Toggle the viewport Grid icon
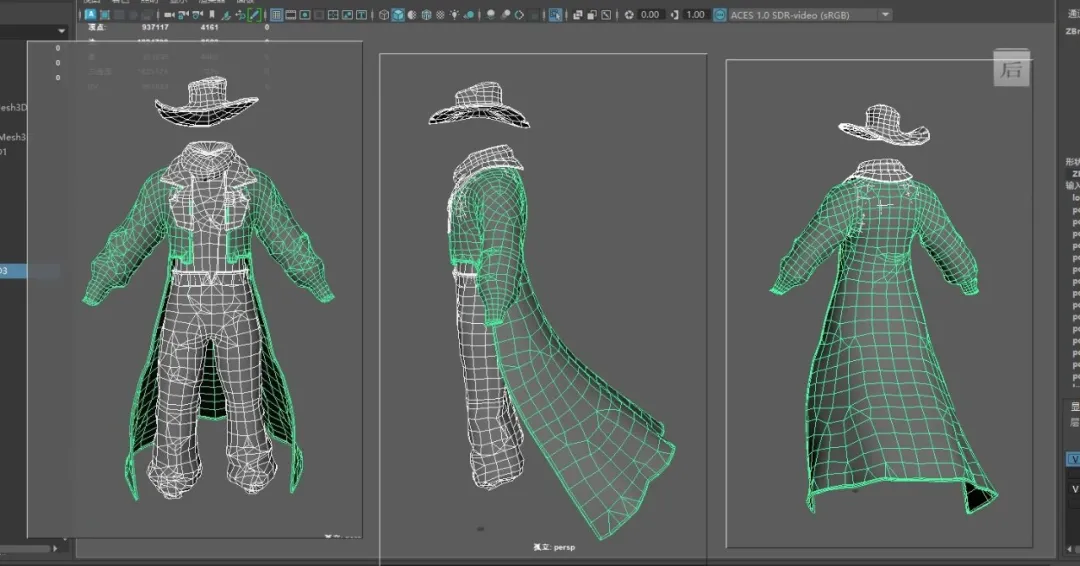This screenshot has height=566, width=1080. 276,14
